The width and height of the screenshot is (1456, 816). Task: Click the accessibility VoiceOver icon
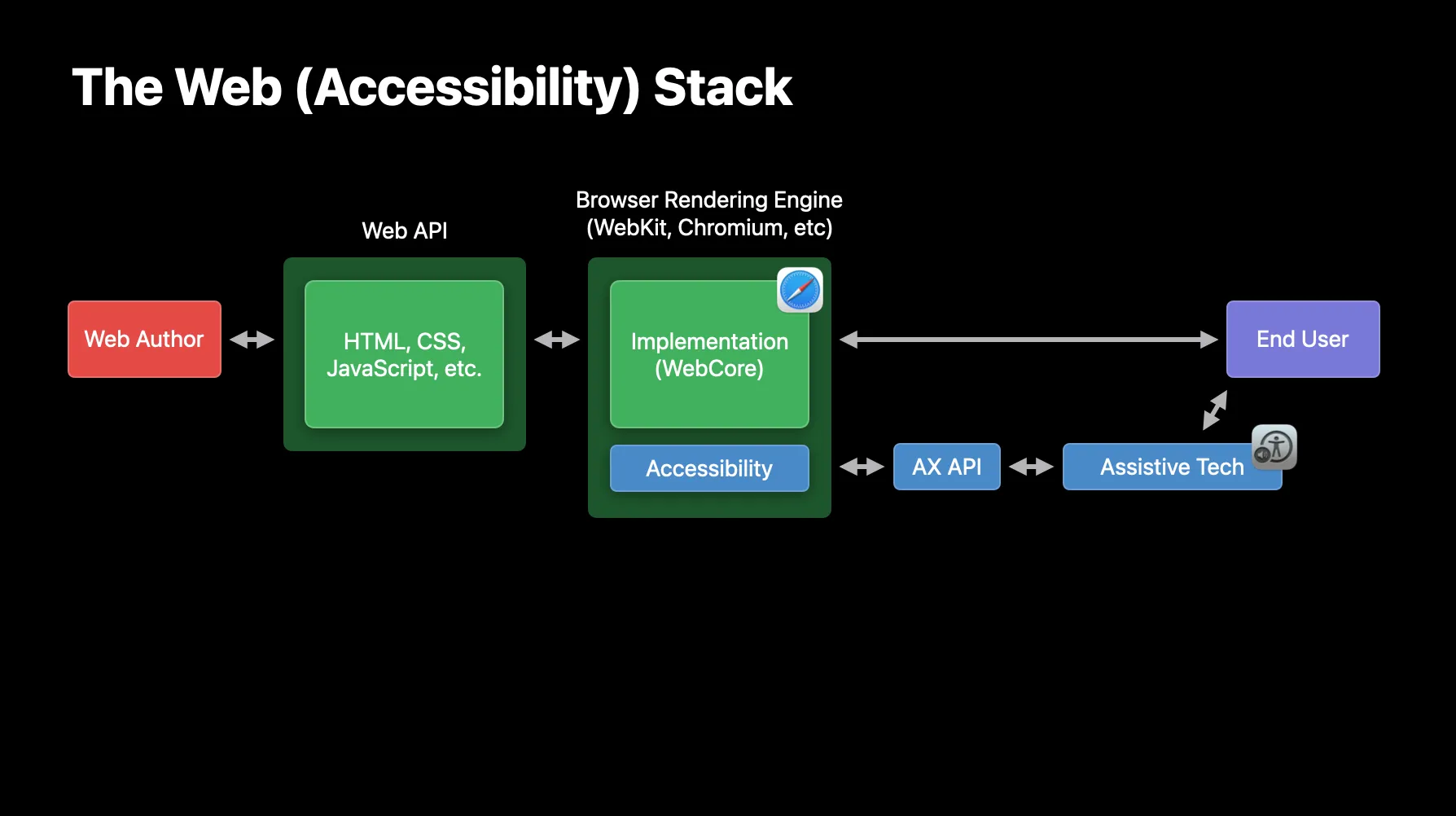tap(1274, 447)
